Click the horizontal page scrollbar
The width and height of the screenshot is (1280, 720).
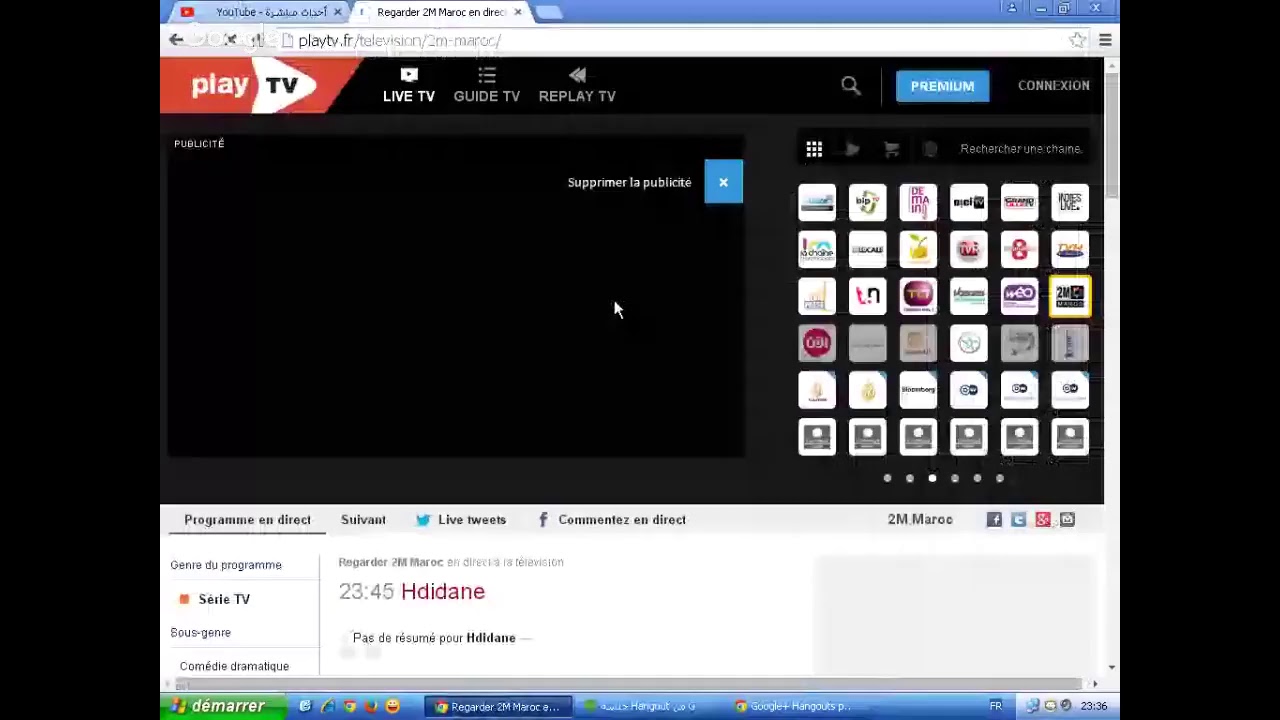[x=630, y=684]
